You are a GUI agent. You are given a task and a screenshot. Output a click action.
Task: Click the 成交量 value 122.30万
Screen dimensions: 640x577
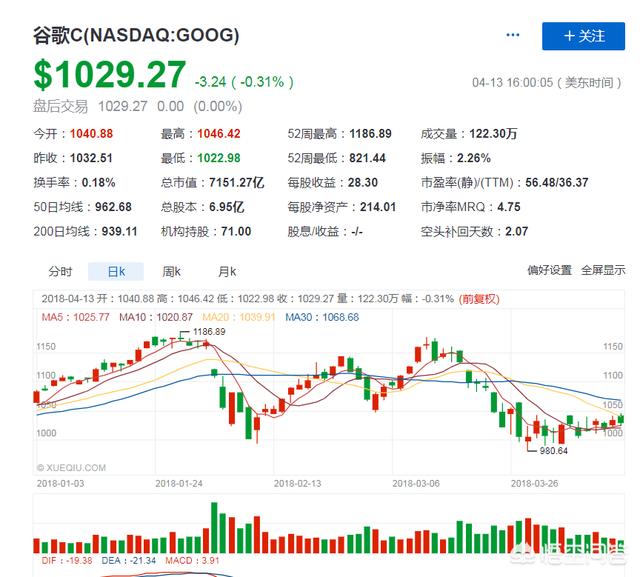click(x=493, y=134)
